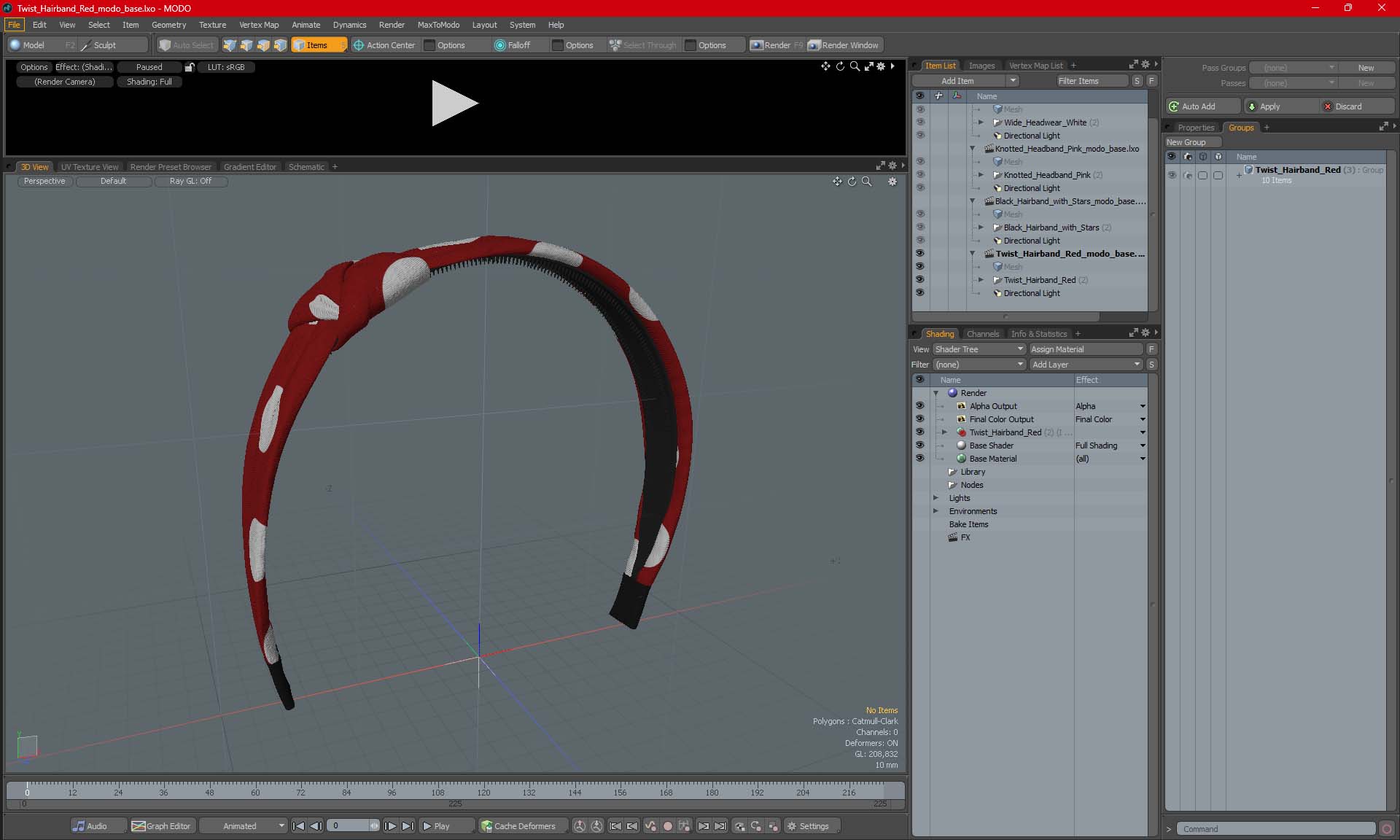Image resolution: width=1400 pixels, height=840 pixels.
Task: Click the Assign Material button
Action: [x=1085, y=349]
